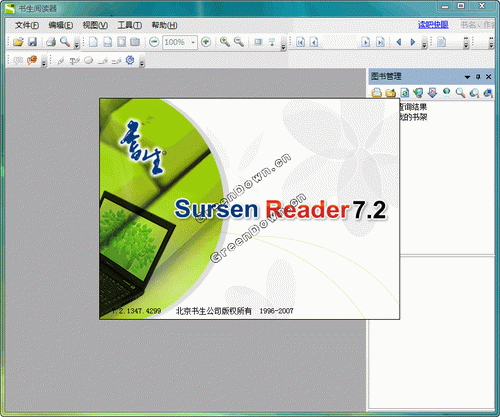The height and width of the screenshot is (417, 500).
Task: Go to the next page
Action: [x=366, y=42]
